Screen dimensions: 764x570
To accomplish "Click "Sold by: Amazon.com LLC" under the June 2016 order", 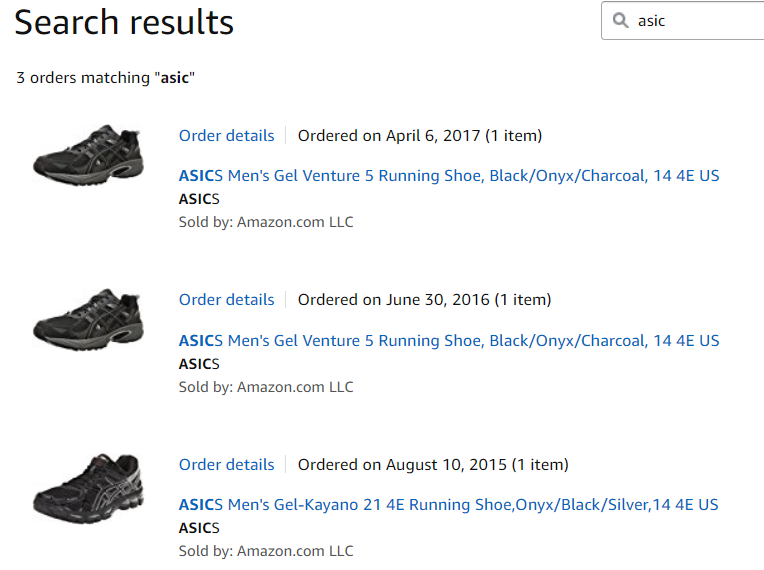I will [x=266, y=386].
